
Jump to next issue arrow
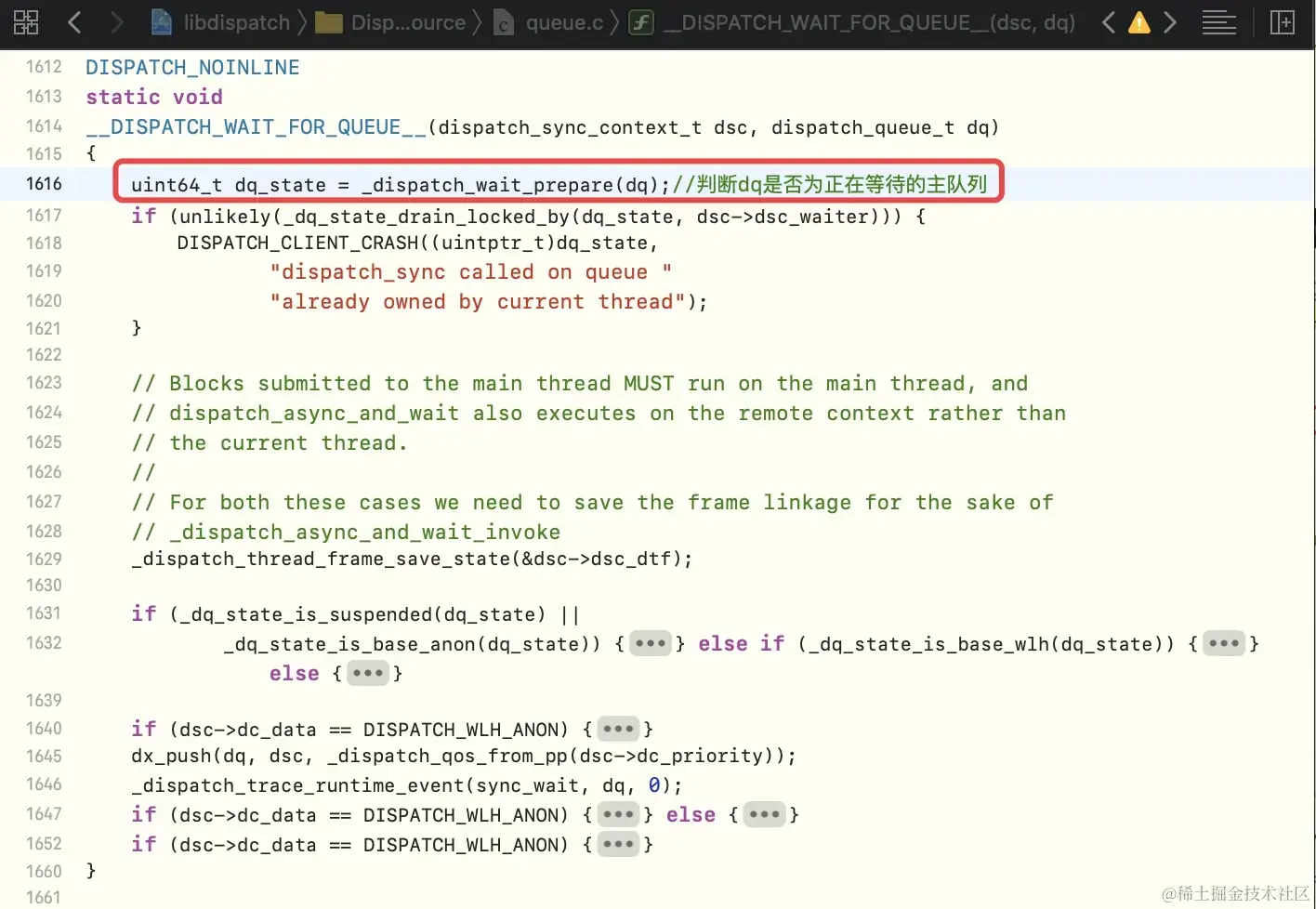[1170, 22]
